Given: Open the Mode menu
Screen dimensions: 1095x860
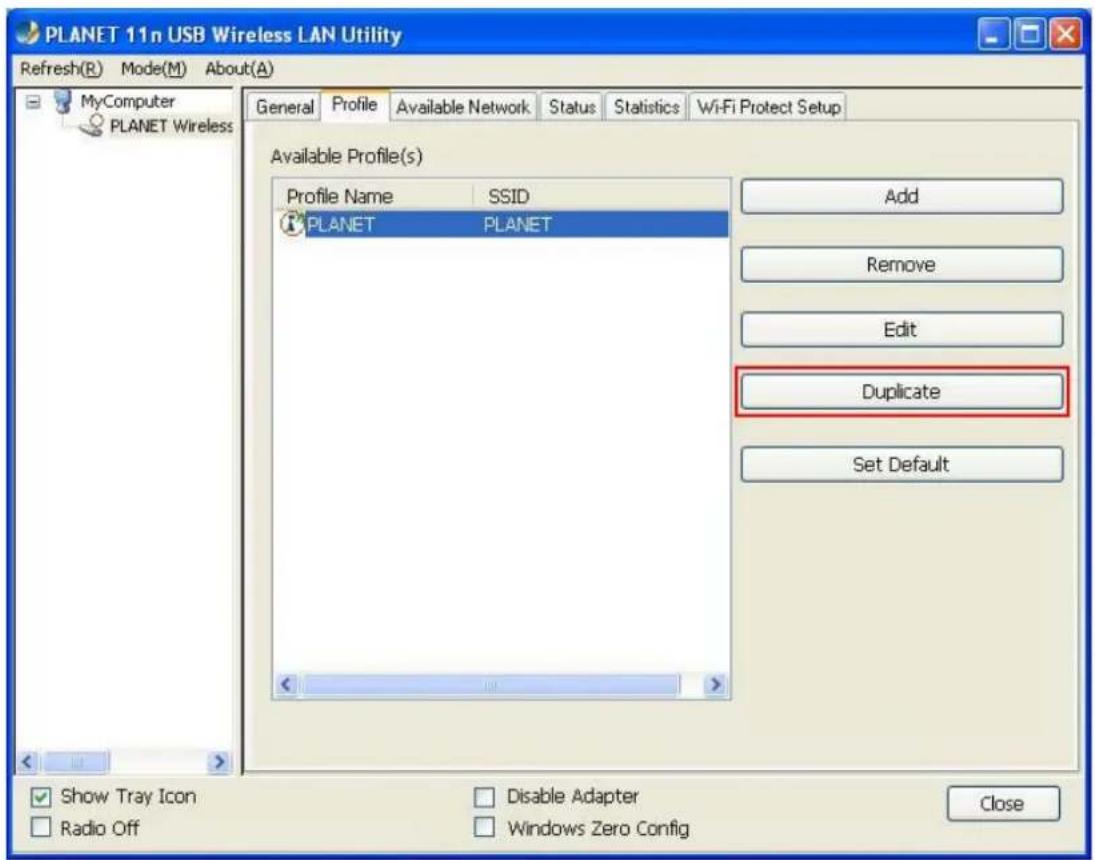Looking at the screenshot, I should click(x=154, y=69).
